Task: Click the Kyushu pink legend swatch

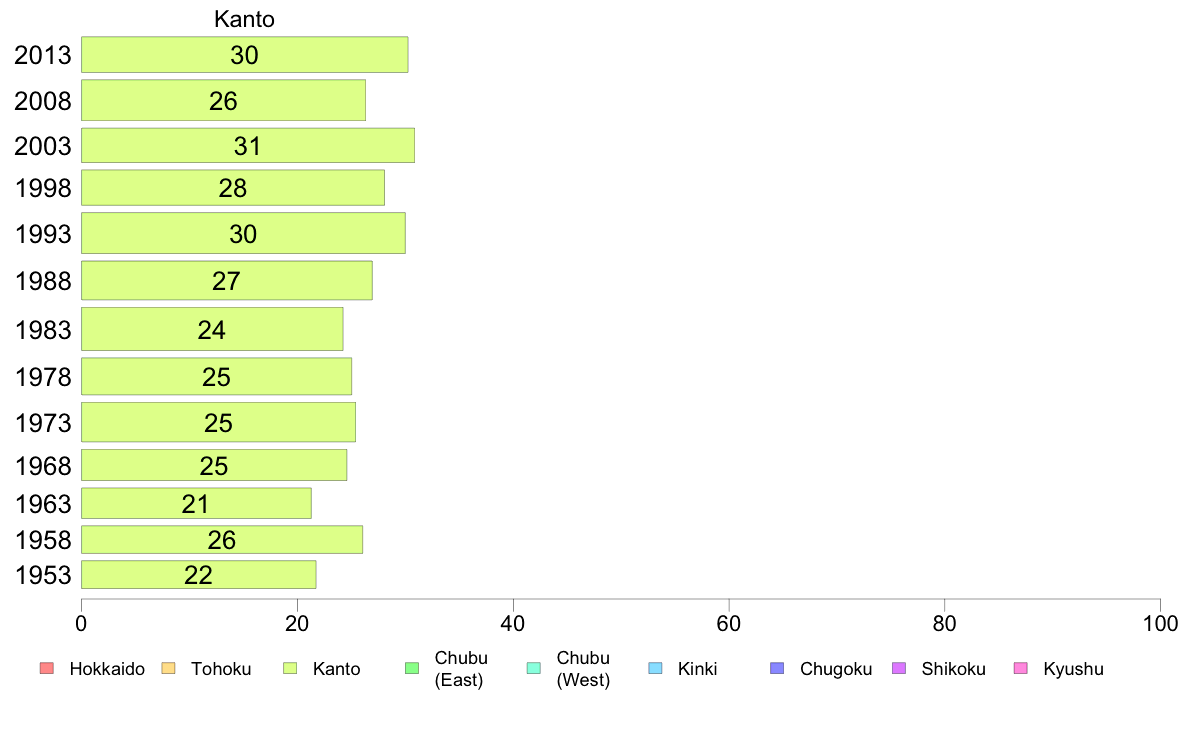Action: 1021,669
